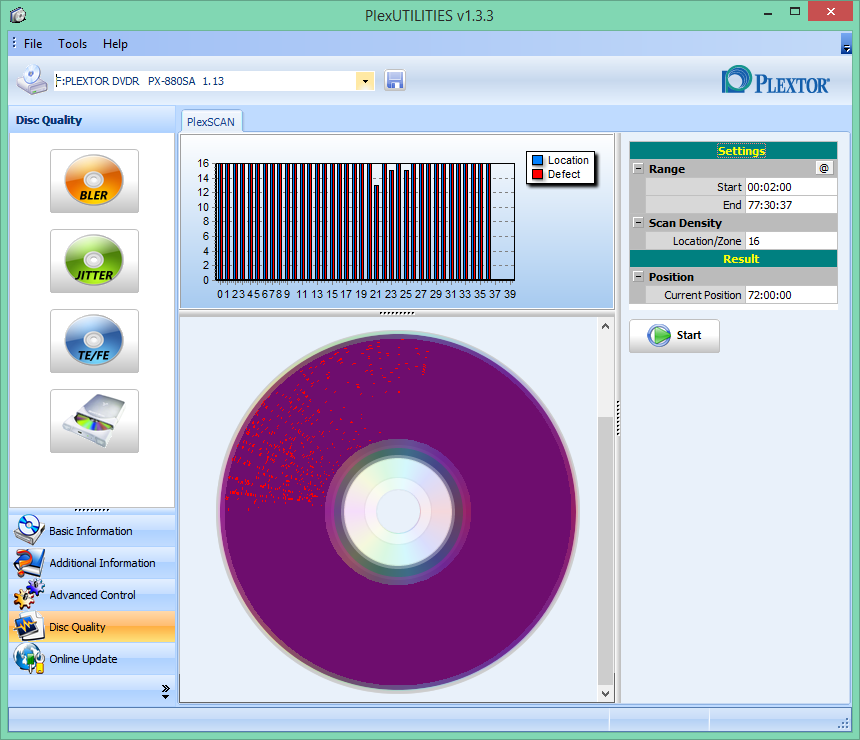This screenshot has width=860, height=740.
Task: Click the green play icon on Start
Action: 659,335
